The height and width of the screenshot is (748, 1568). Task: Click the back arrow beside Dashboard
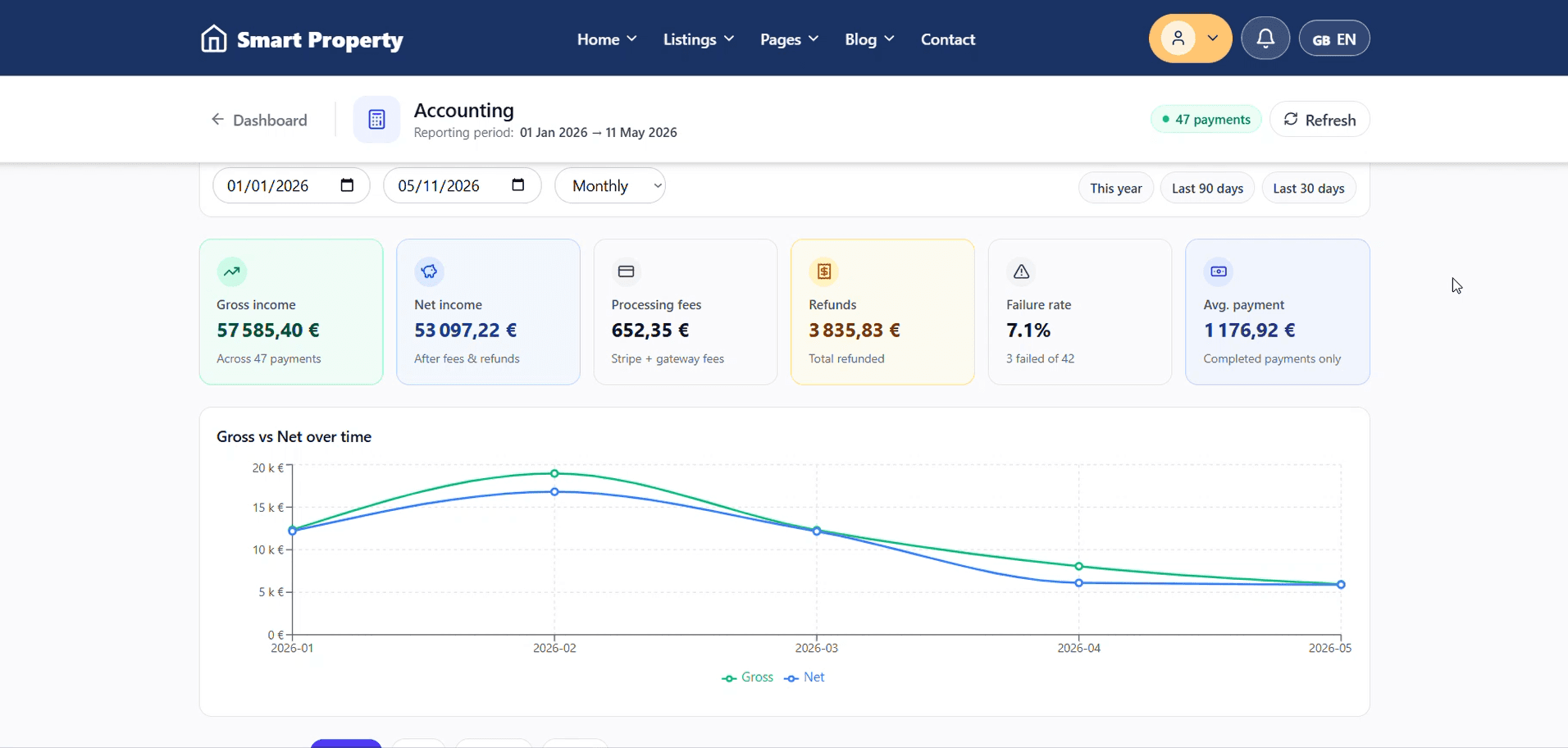[217, 120]
